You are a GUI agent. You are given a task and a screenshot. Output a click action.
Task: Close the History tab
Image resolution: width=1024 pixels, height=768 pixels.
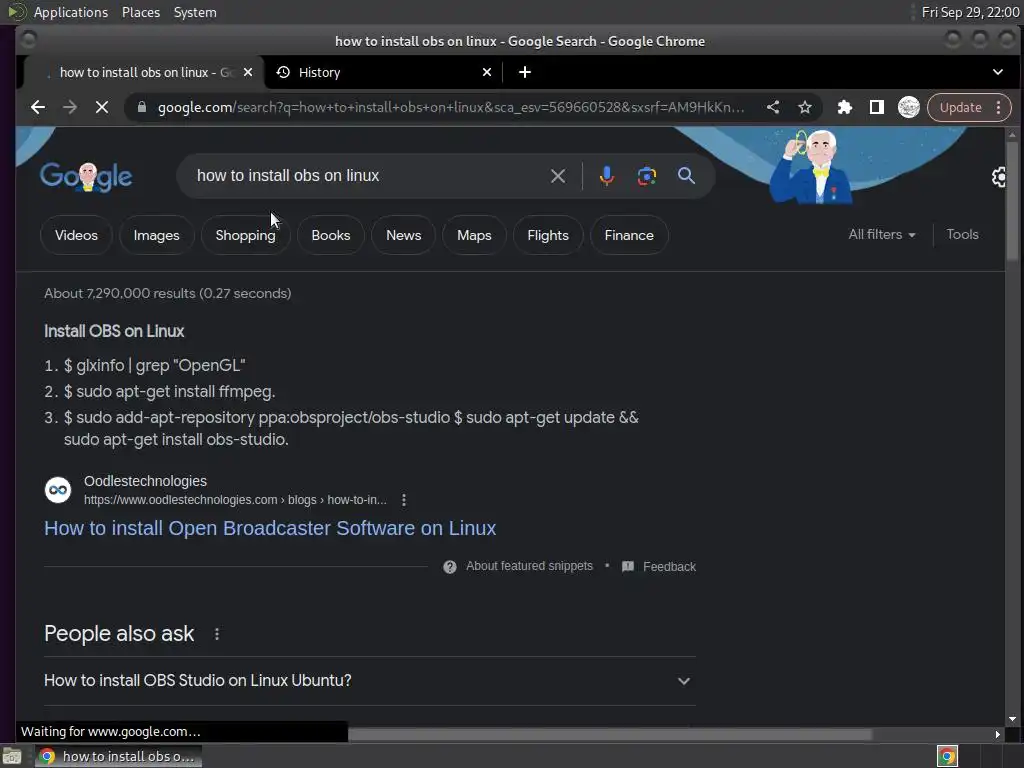coord(487,72)
